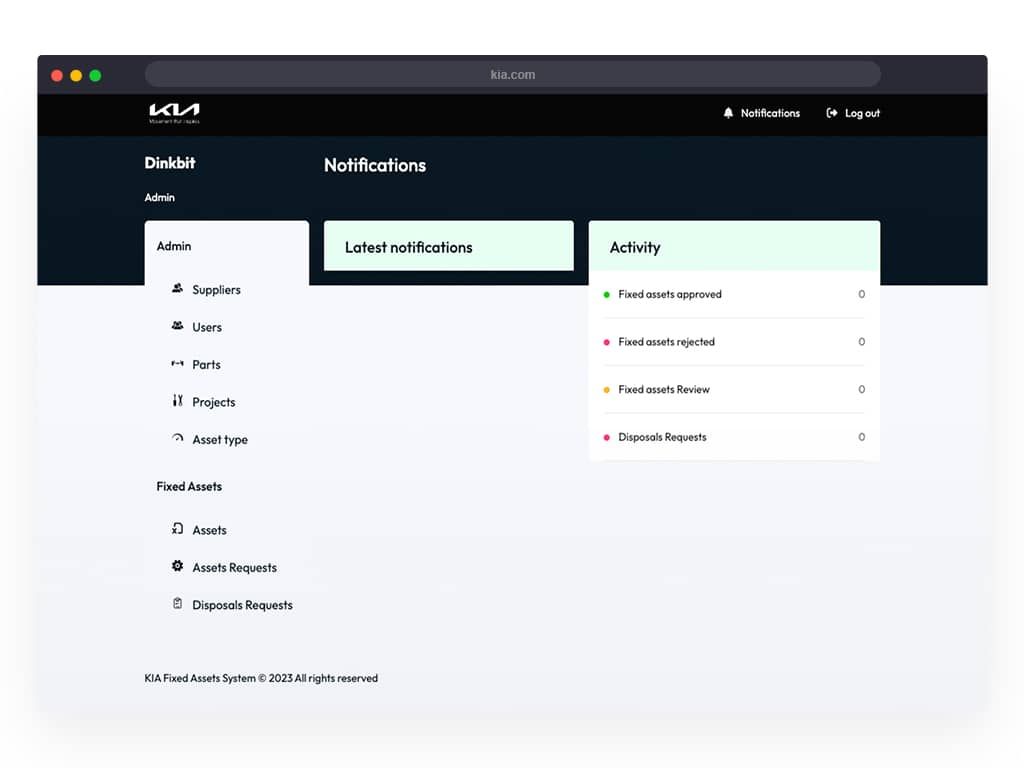Click the Users group icon

177,325
